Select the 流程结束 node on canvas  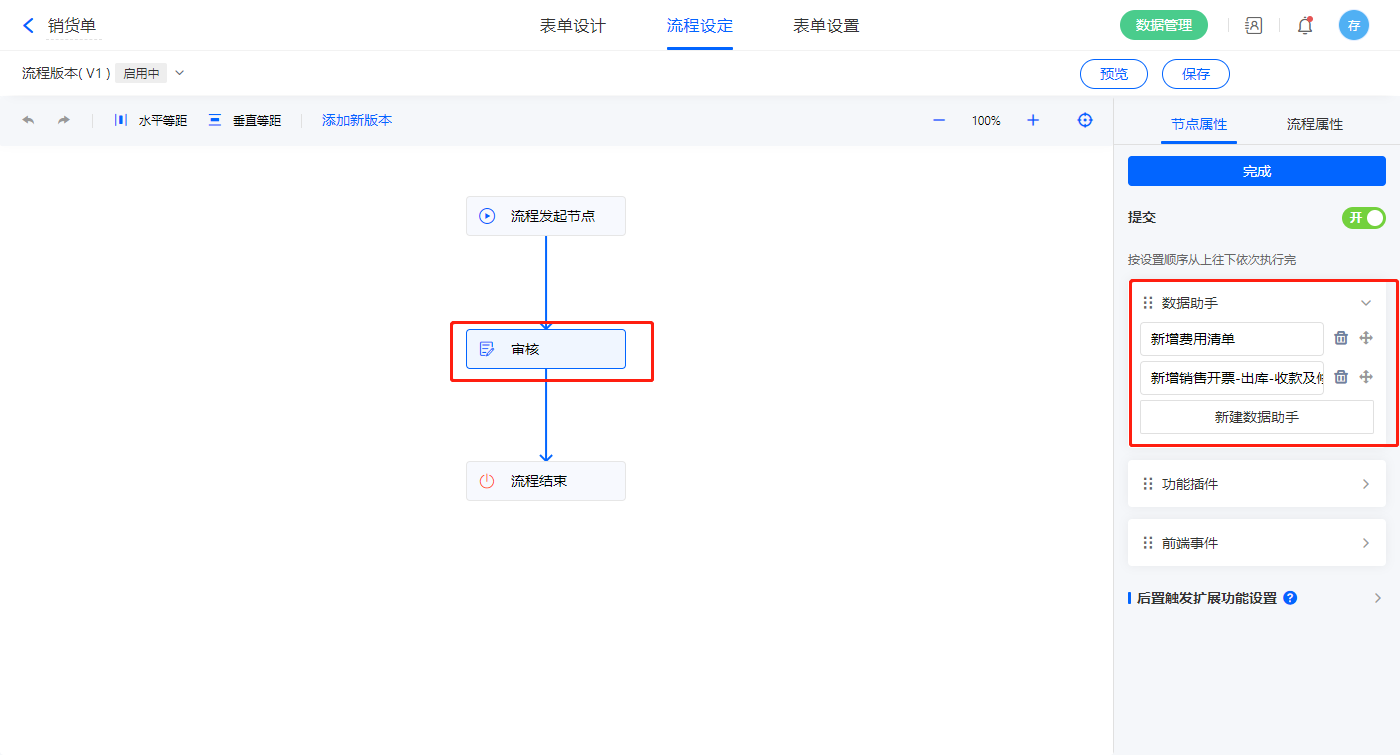coord(545,481)
